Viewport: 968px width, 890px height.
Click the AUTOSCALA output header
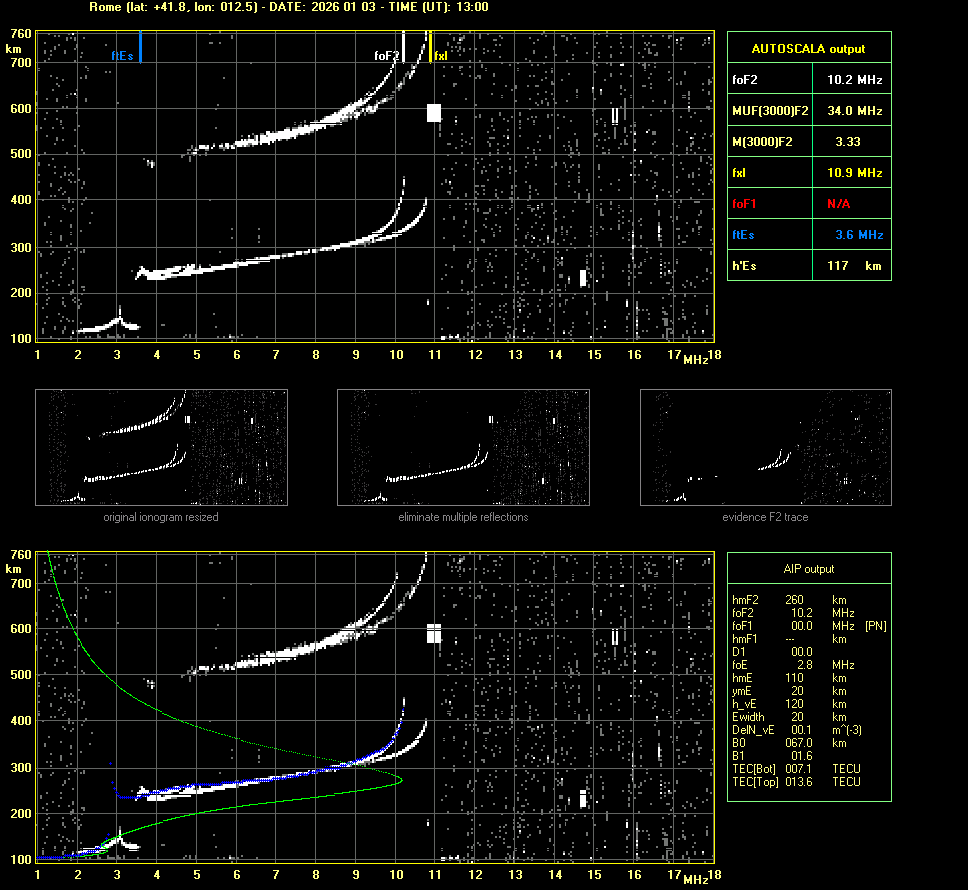coord(808,49)
